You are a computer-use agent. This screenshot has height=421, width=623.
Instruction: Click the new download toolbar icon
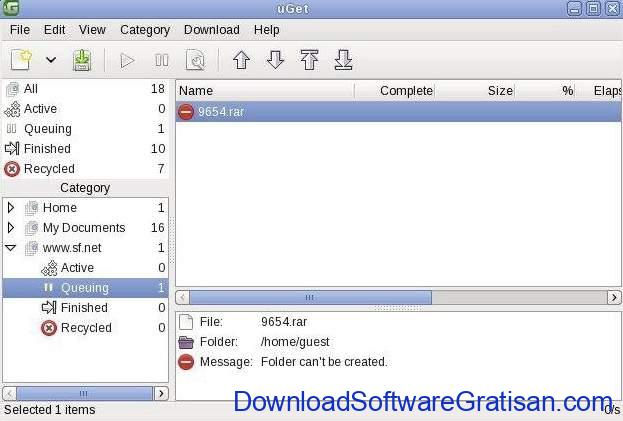[x=21, y=60]
